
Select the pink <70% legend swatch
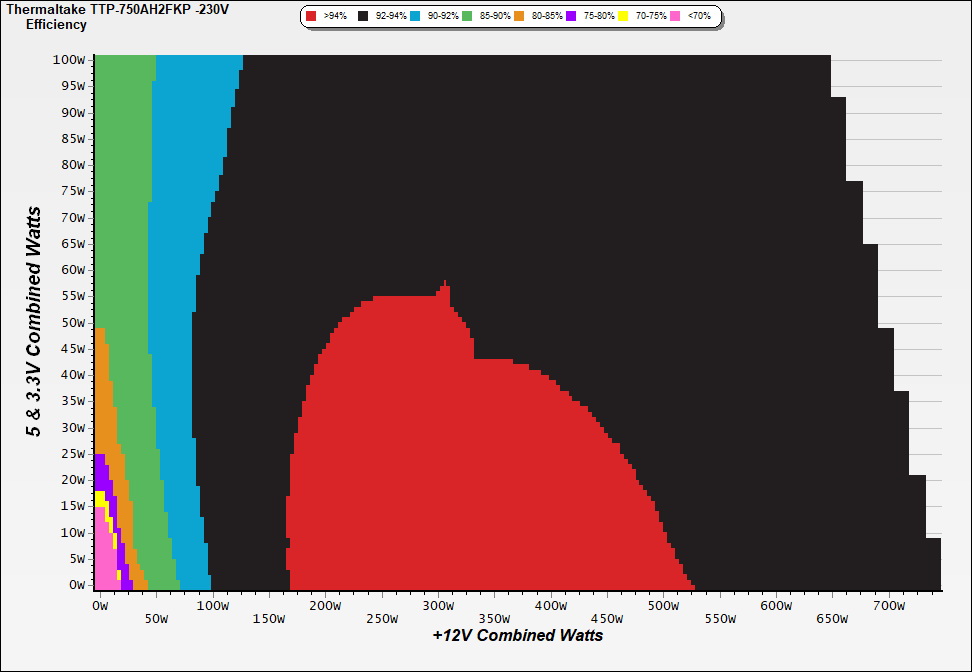[675, 17]
